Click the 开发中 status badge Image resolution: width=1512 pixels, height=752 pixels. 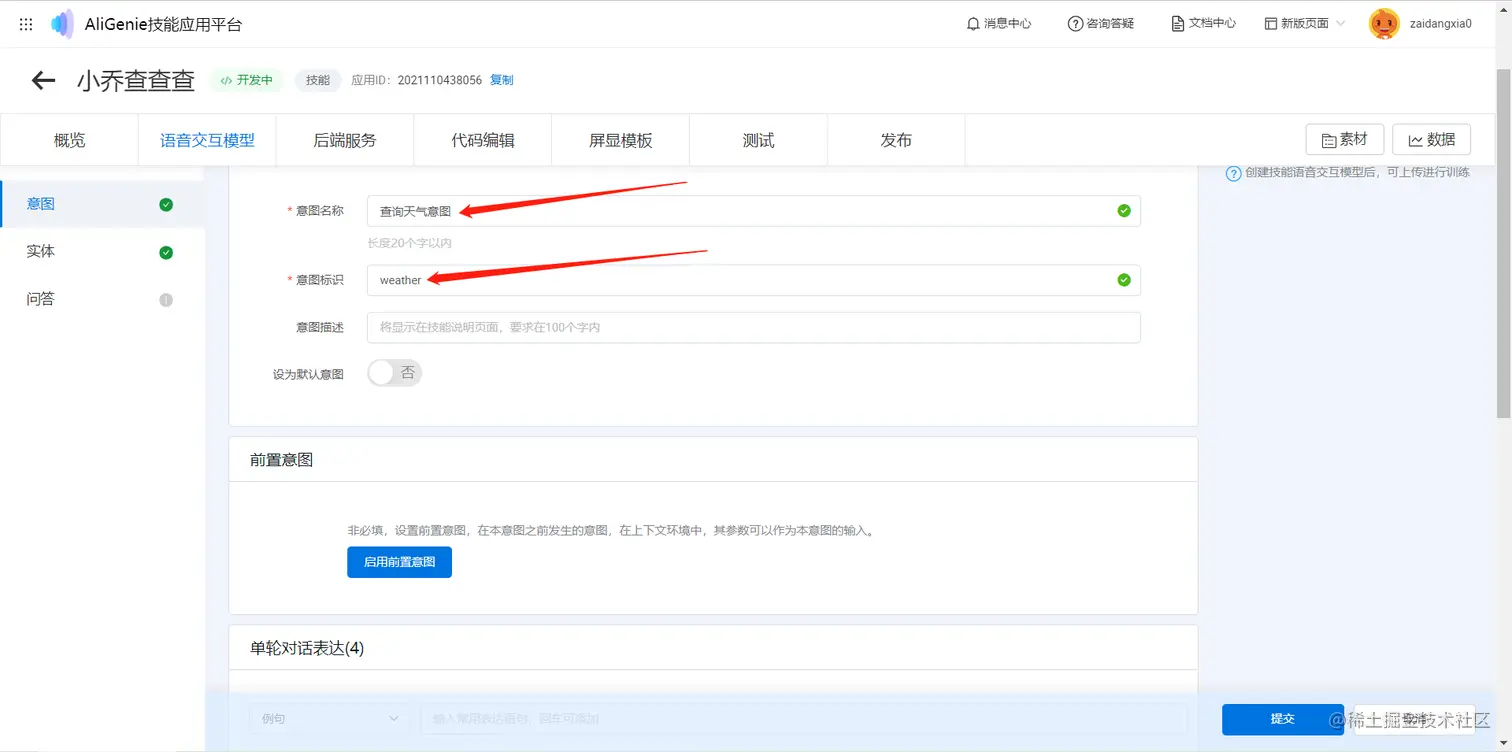pyautogui.click(x=248, y=80)
